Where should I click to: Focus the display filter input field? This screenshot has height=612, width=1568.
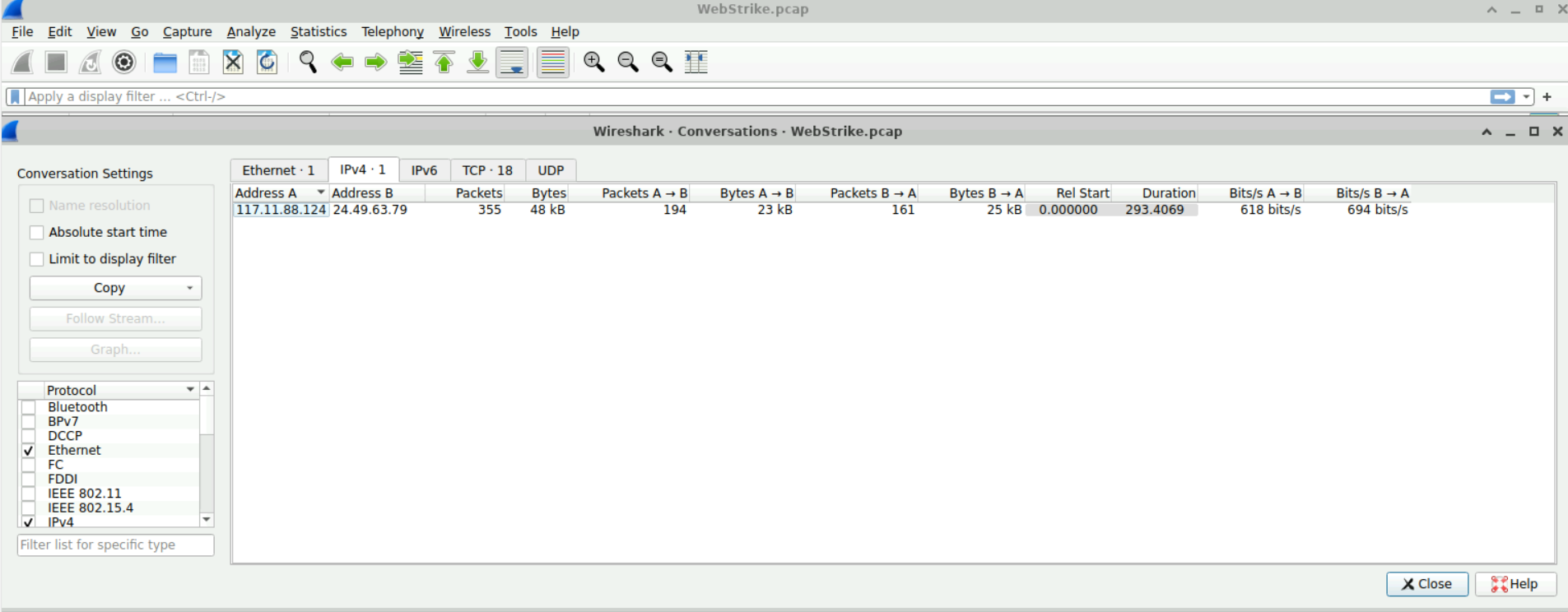pyautogui.click(x=756, y=97)
